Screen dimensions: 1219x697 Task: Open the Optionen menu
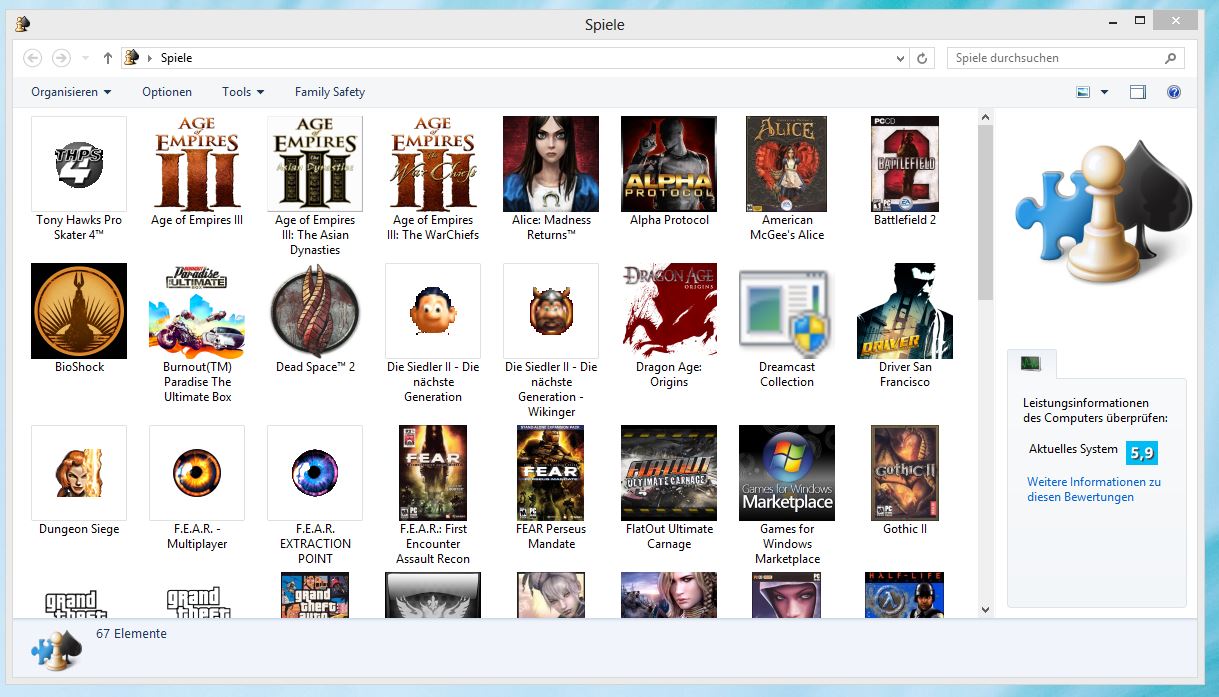tap(167, 92)
